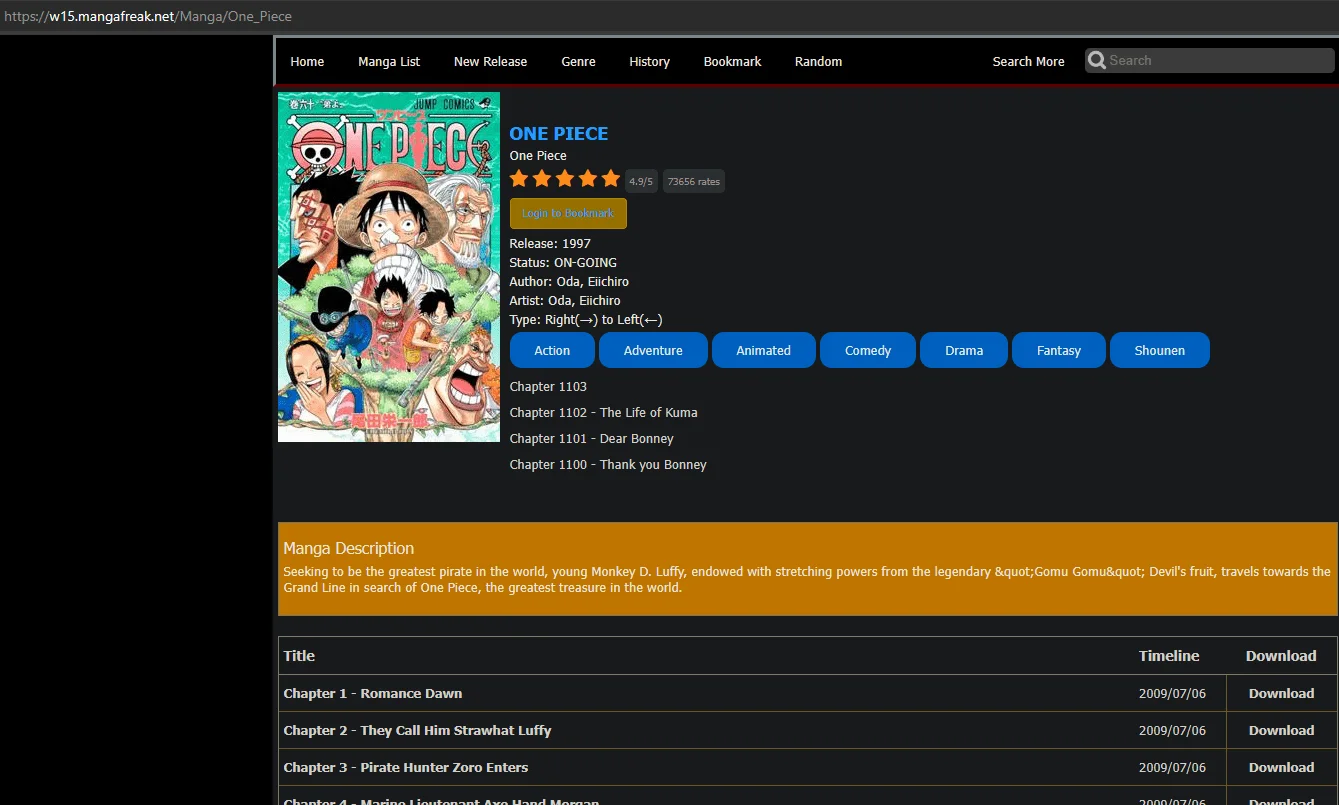Open Chapter 1100 - Thank you Bonney
Screen dimensions: 1339x805
pyautogui.click(x=608, y=465)
